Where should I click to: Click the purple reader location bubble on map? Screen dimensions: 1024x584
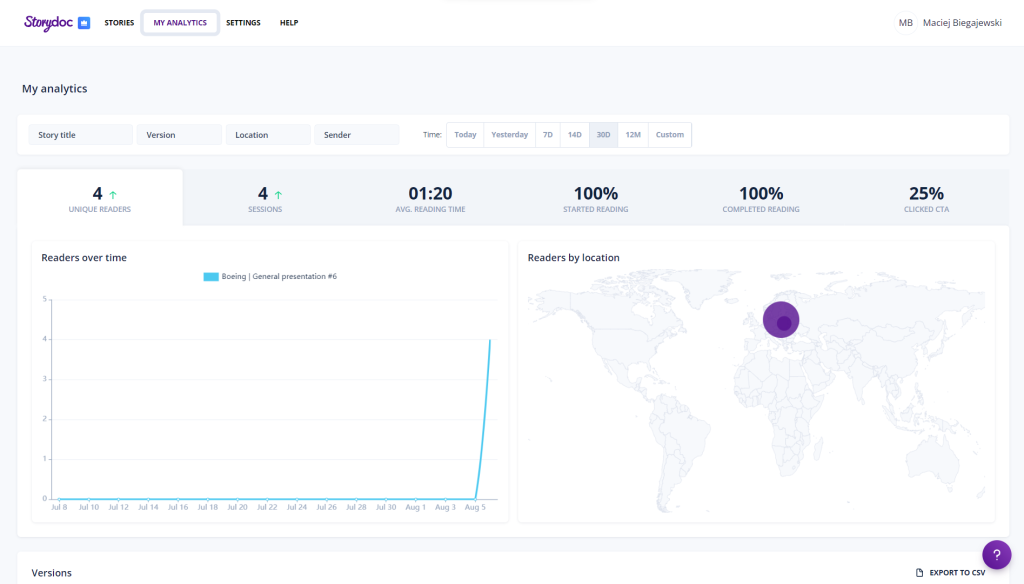click(781, 321)
